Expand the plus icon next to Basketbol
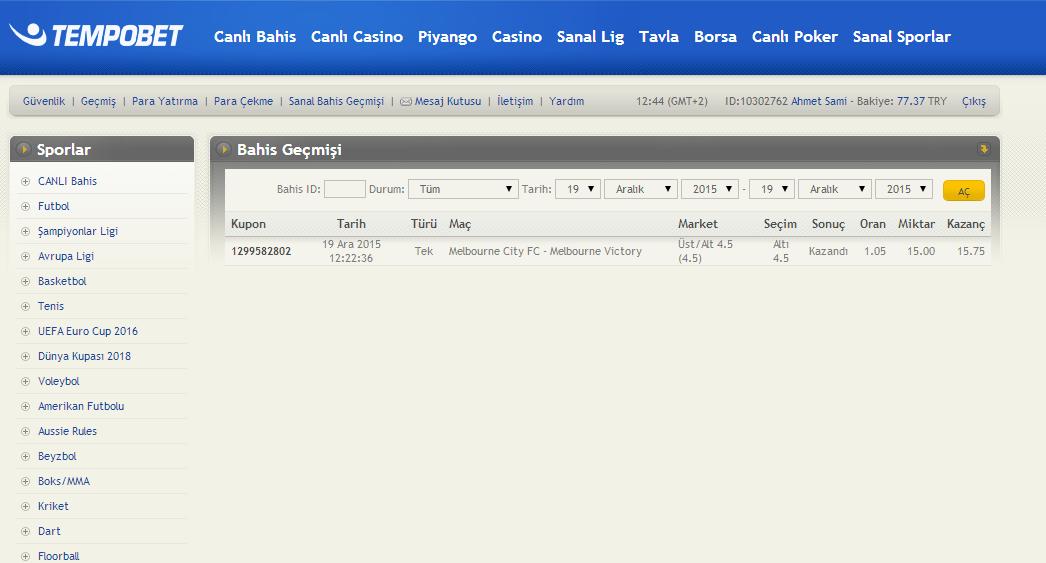Image resolution: width=1046 pixels, height=563 pixels. (25, 282)
